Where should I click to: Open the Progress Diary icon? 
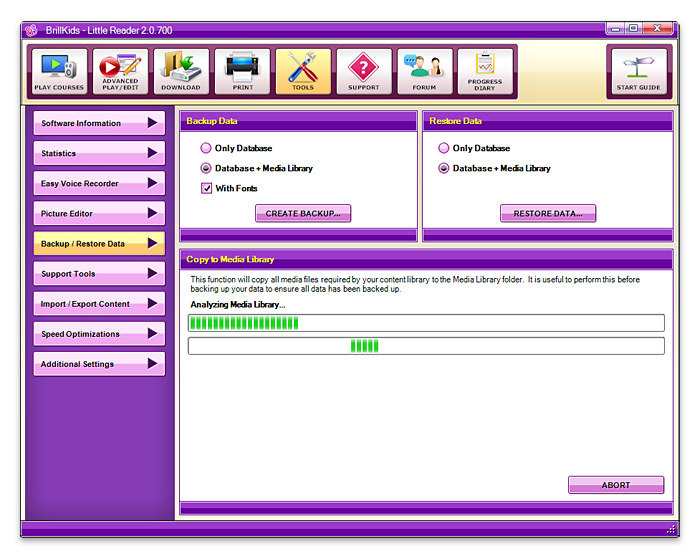point(485,71)
